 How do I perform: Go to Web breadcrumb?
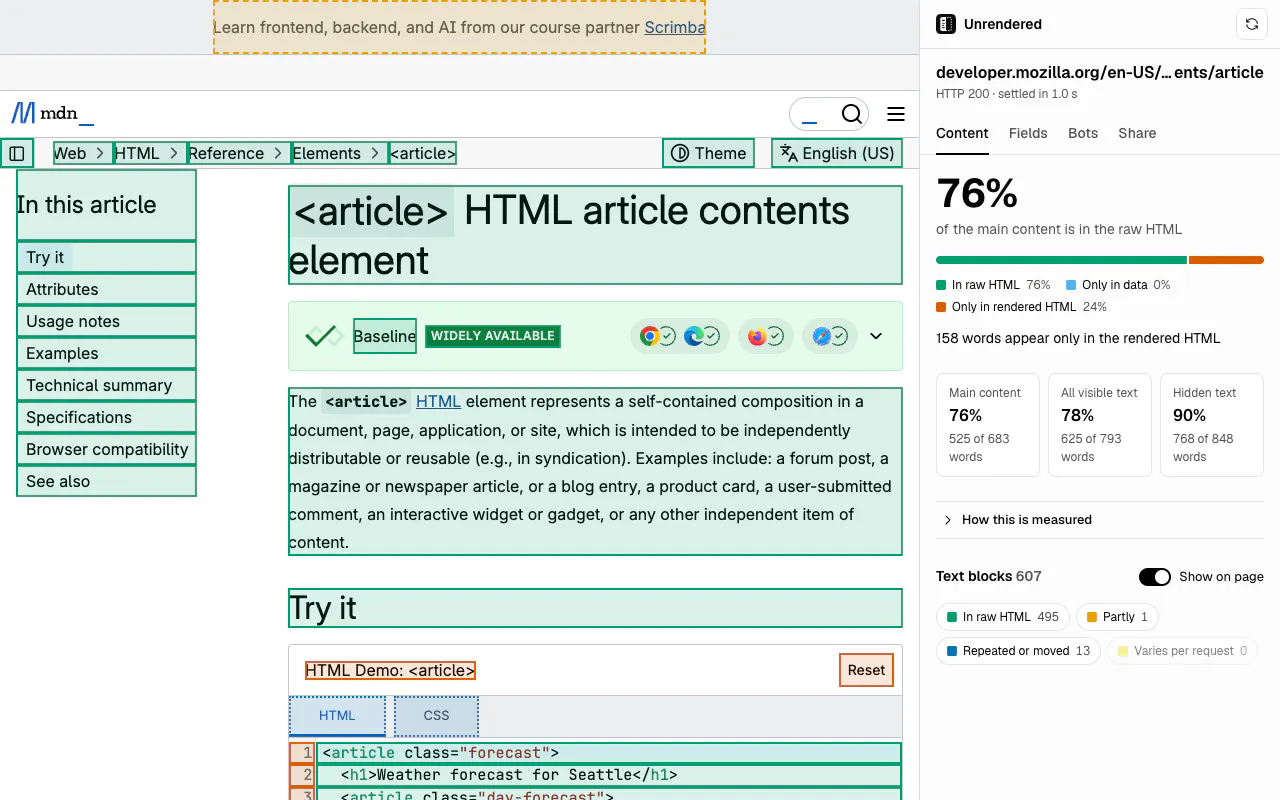[70, 153]
